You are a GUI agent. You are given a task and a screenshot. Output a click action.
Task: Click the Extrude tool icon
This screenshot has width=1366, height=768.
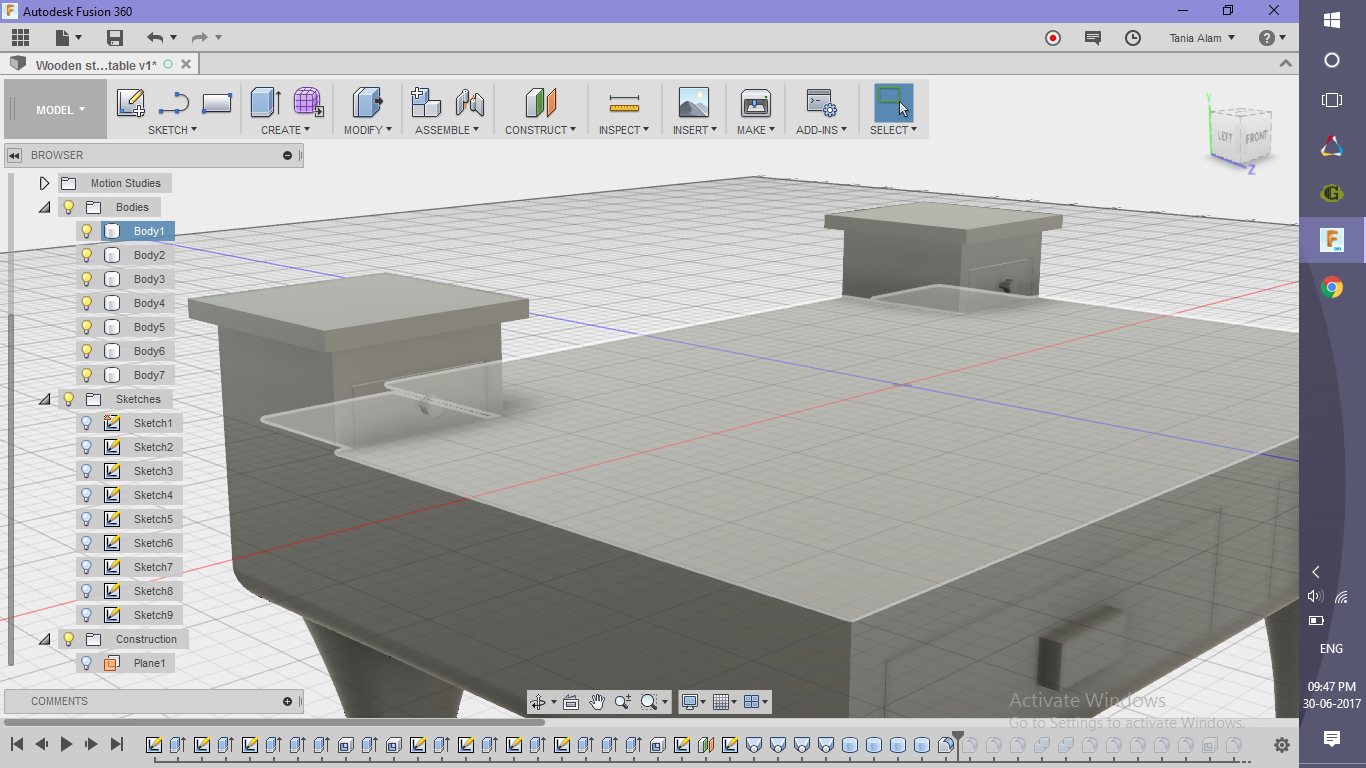266,102
